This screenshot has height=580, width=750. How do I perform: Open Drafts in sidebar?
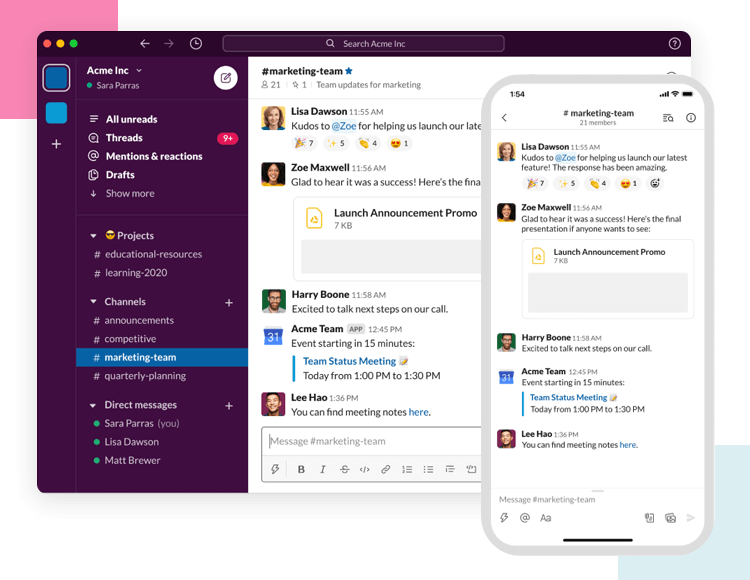pyautogui.click(x=162, y=175)
